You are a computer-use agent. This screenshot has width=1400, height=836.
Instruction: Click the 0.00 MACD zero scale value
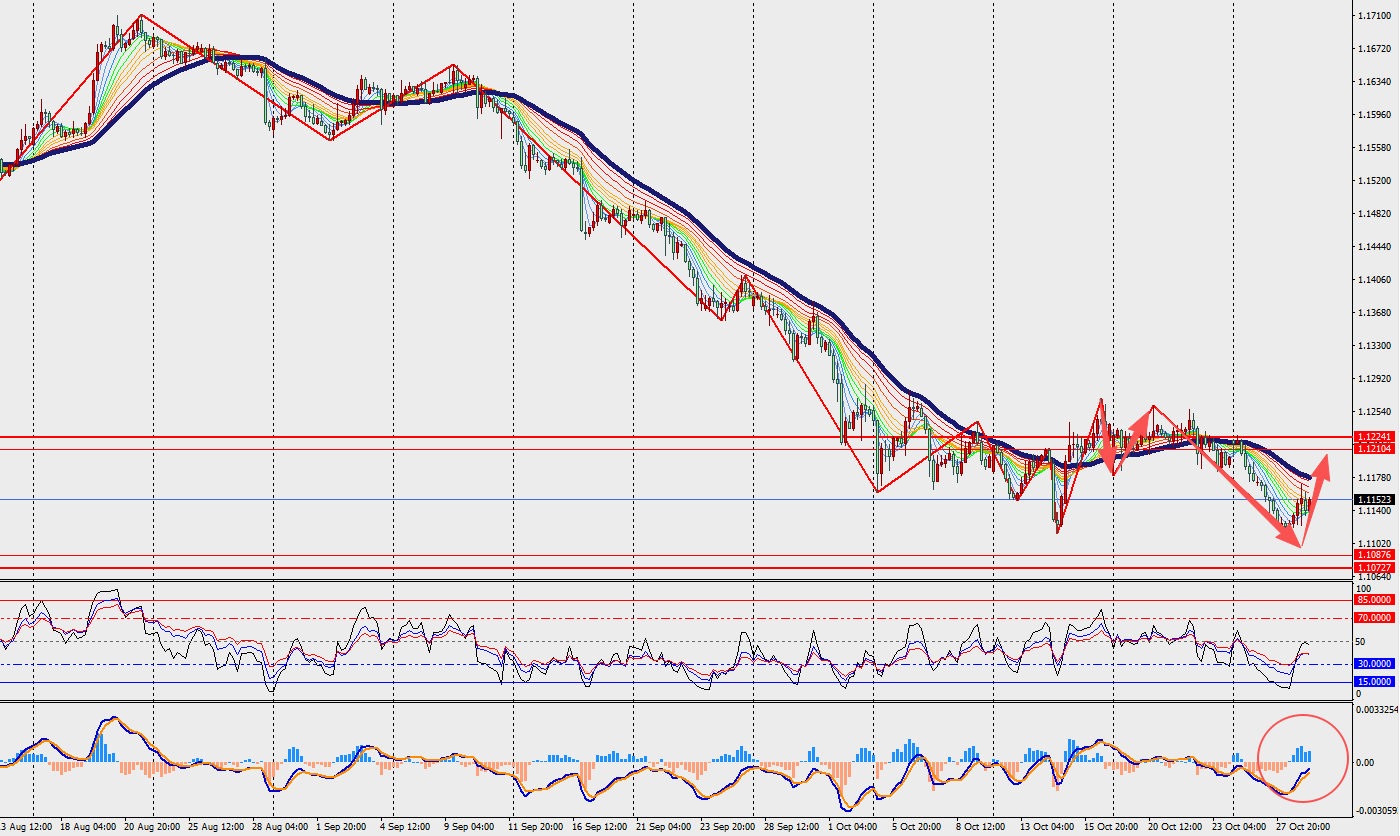tap(1364, 763)
